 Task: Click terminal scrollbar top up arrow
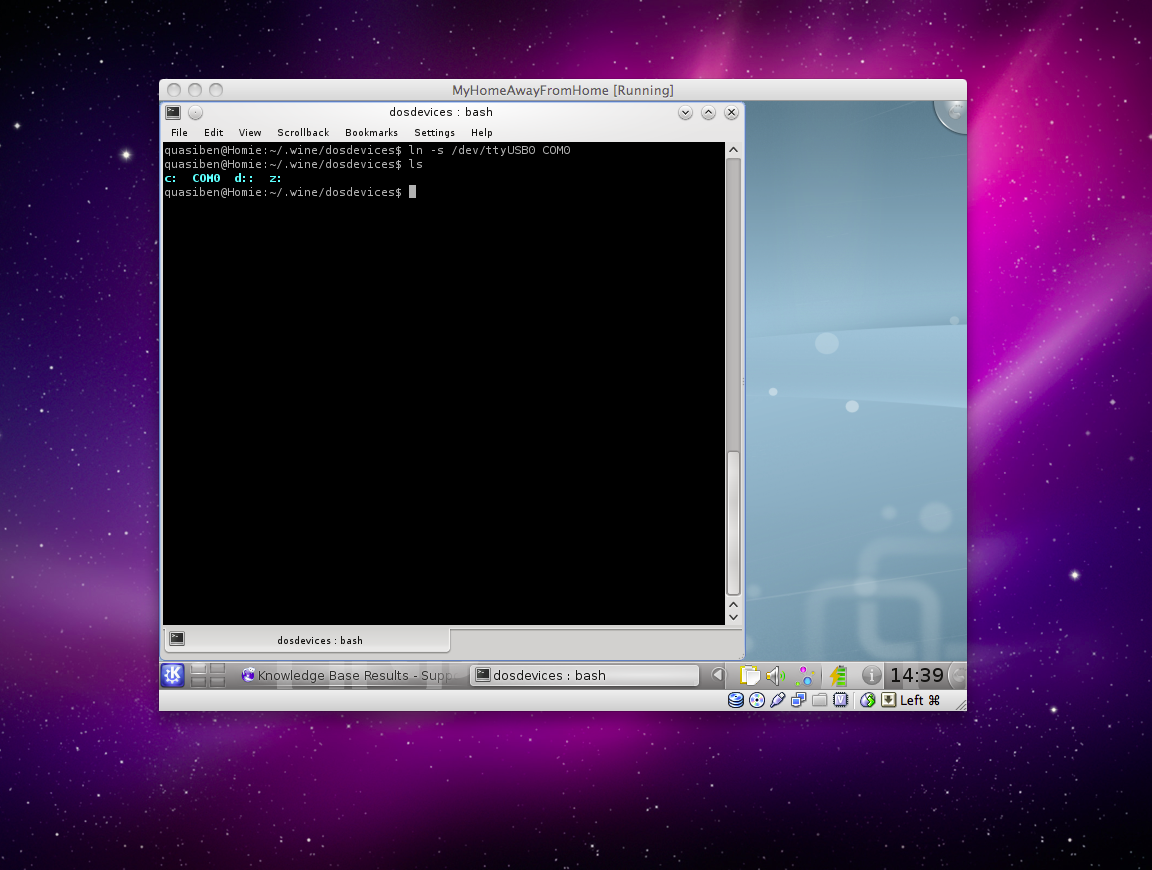(733, 150)
